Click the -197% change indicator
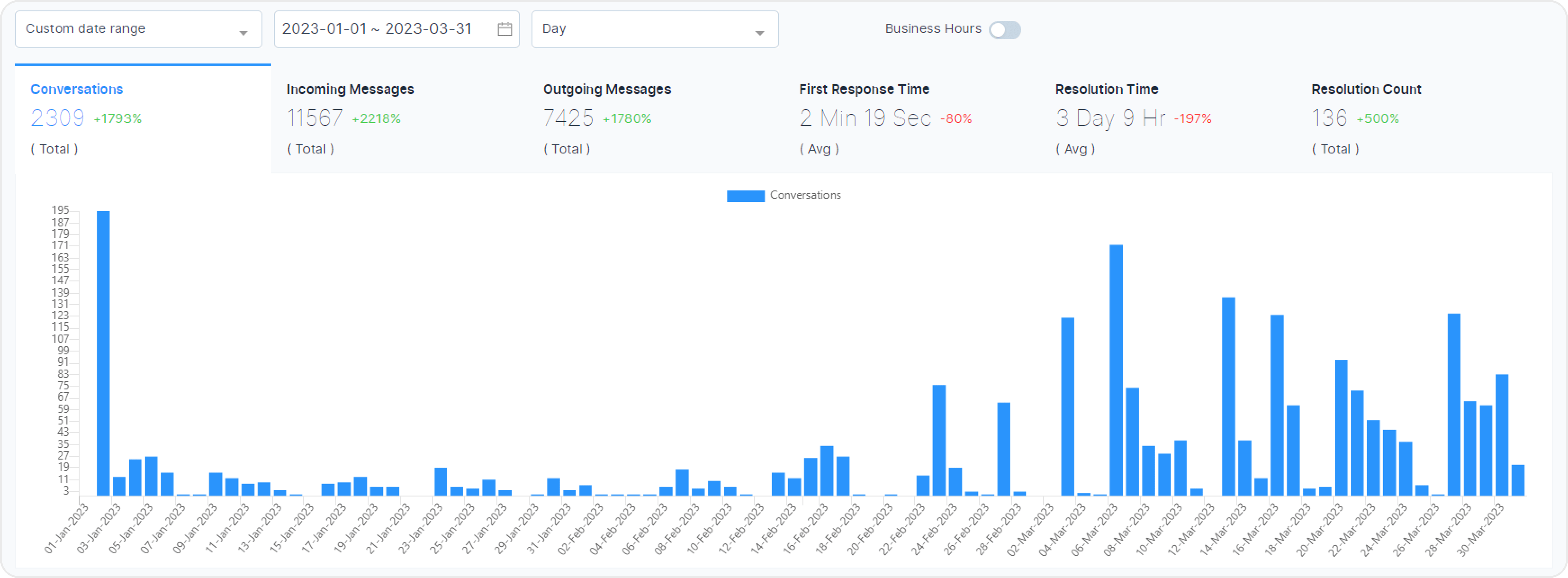Screen dimensions: 1568x578 1193,119
